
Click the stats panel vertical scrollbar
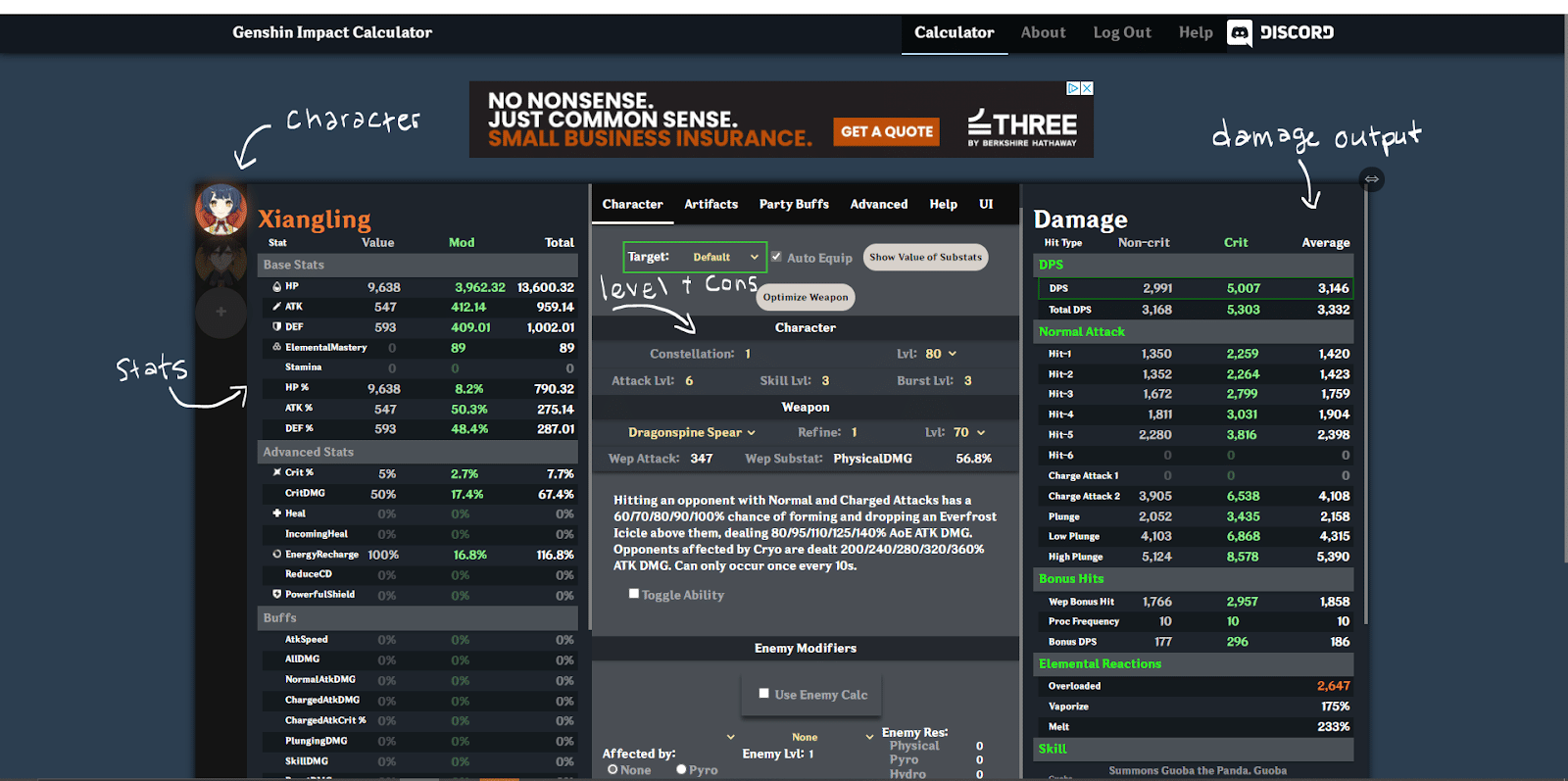590,407
